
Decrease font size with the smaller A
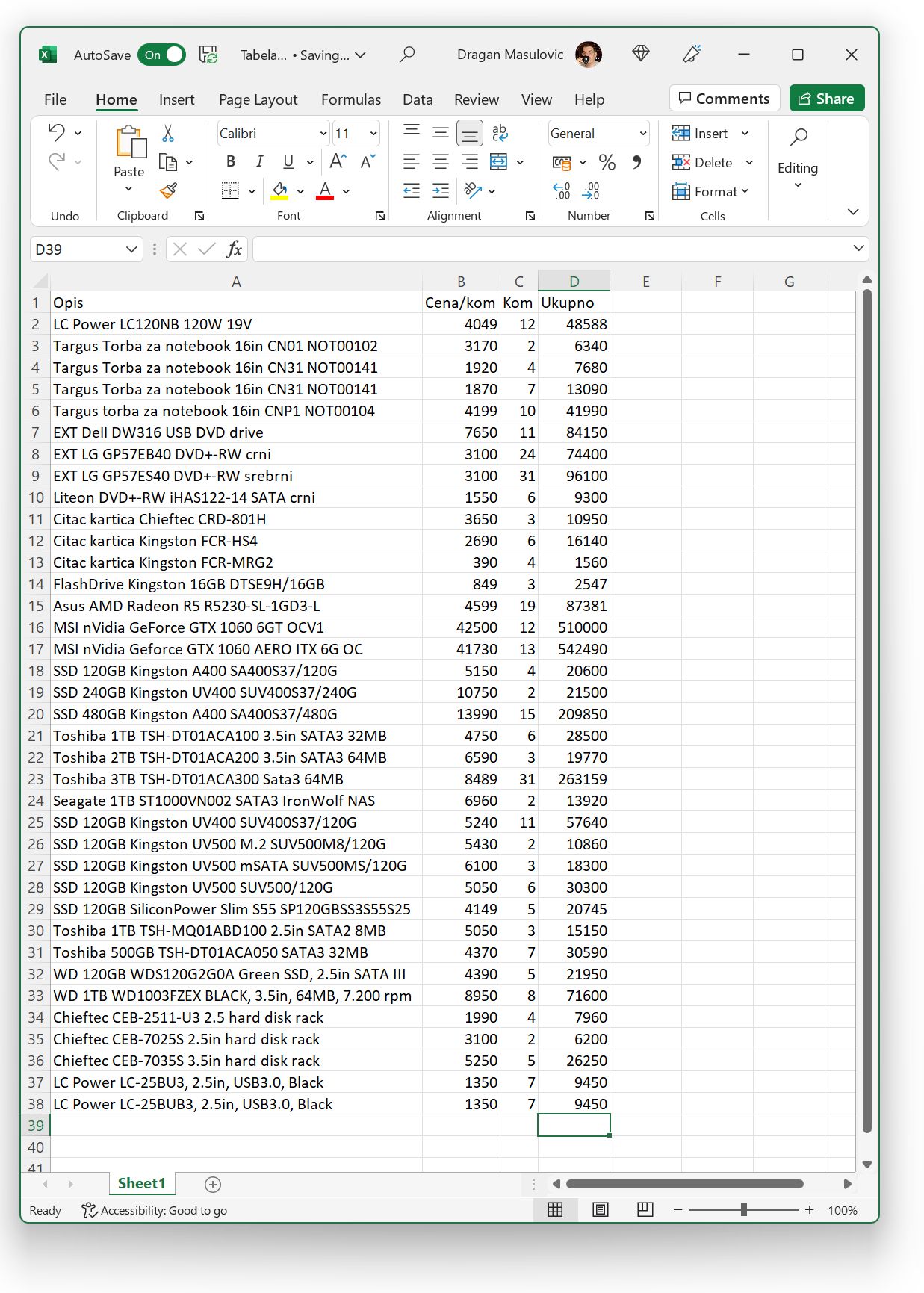point(368,161)
